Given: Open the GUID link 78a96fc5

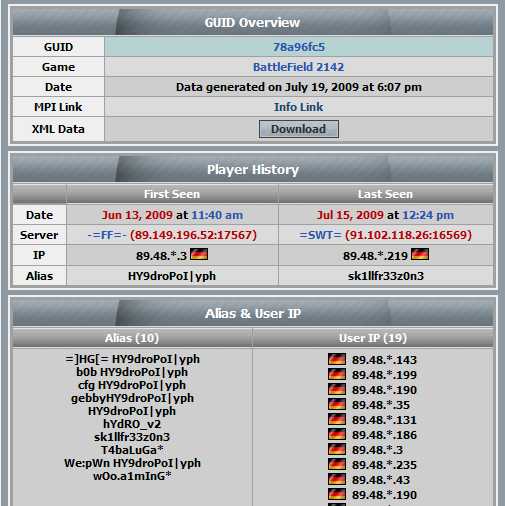Looking at the screenshot, I should [x=299, y=47].
